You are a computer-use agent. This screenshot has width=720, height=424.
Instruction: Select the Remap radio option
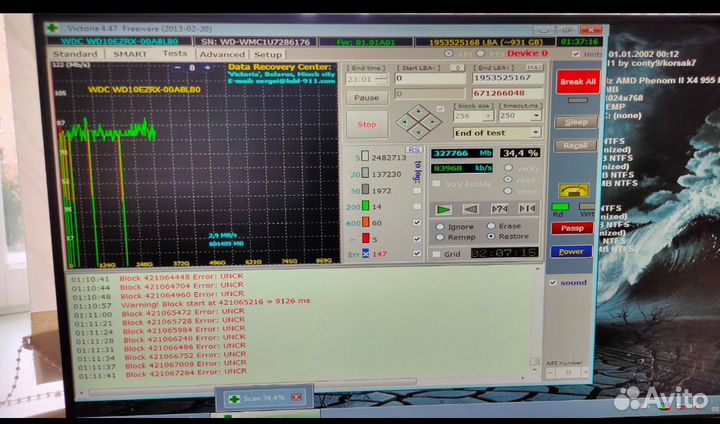pos(439,237)
